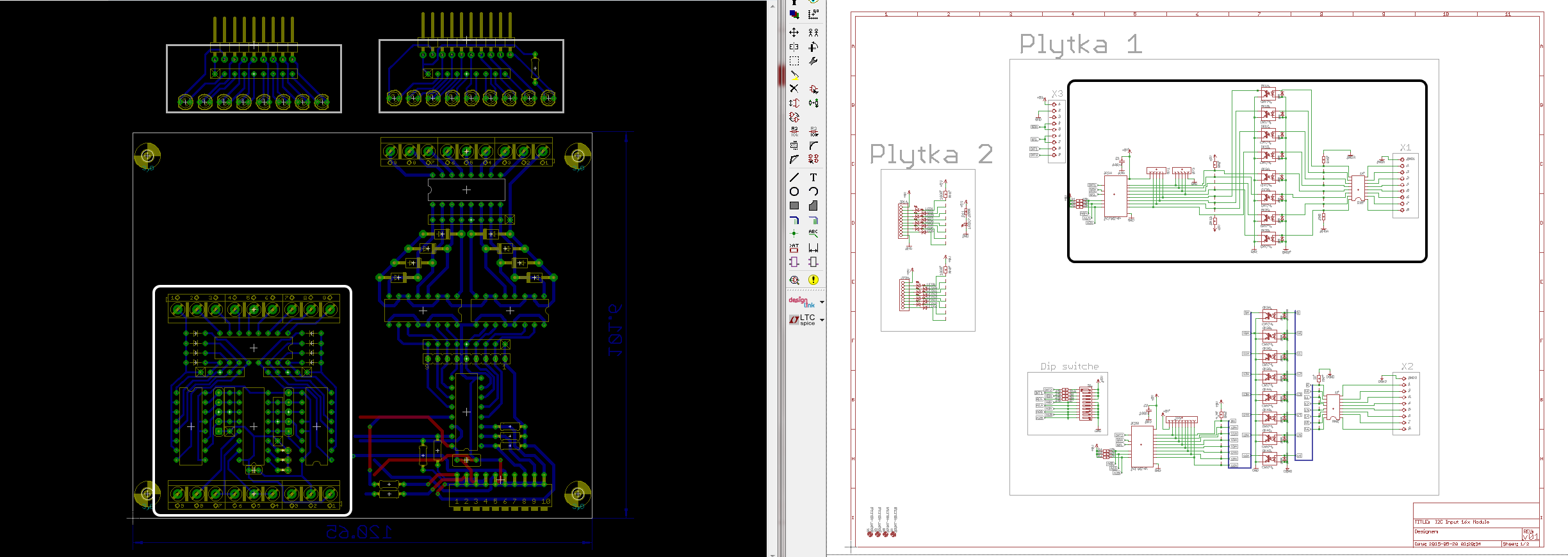Select the Polygon tool

point(813,206)
